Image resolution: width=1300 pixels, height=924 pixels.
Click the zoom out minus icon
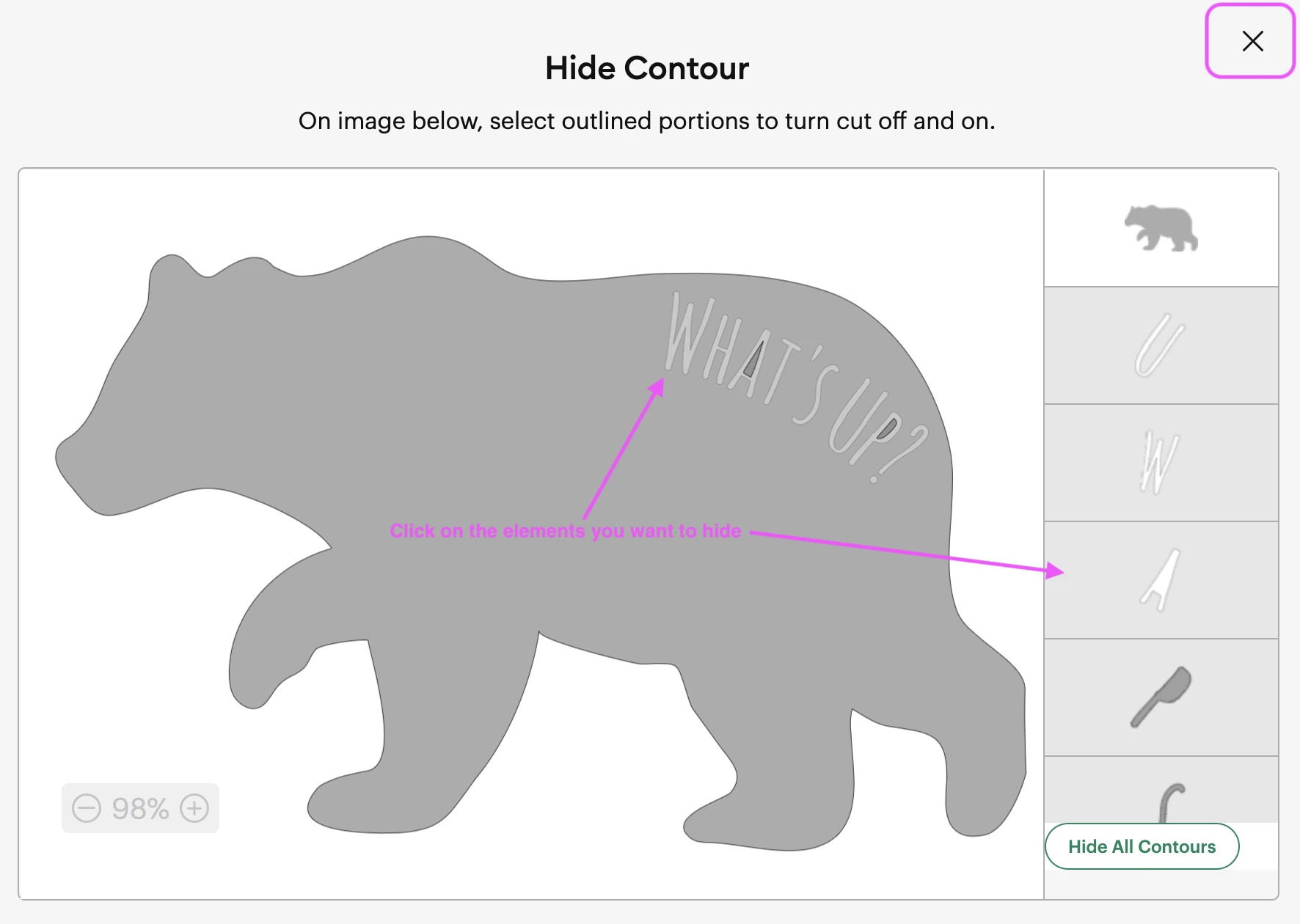pyautogui.click(x=87, y=808)
